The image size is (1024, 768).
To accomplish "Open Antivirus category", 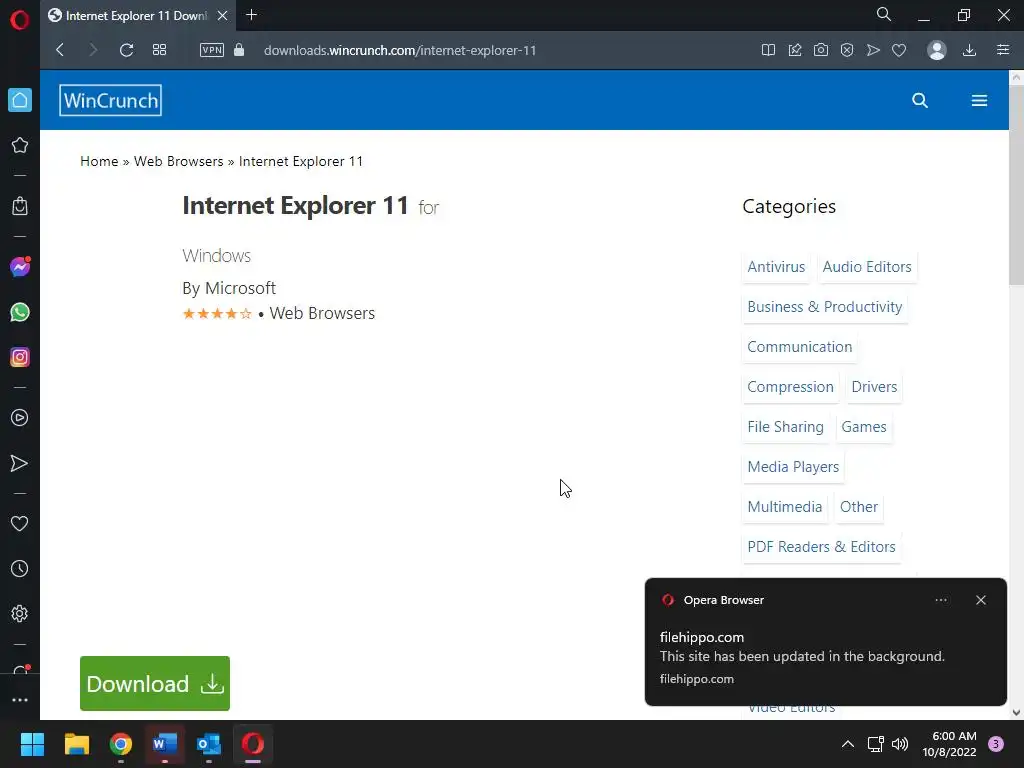I will tap(776, 267).
